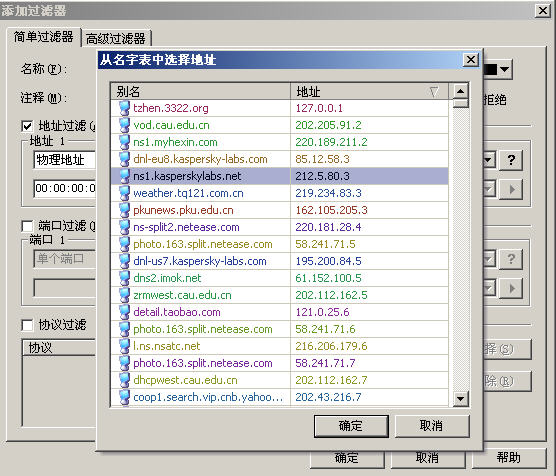This screenshot has height=476, width=556.
Task: Click the scrollbar thumb of address list
Action: (x=460, y=103)
